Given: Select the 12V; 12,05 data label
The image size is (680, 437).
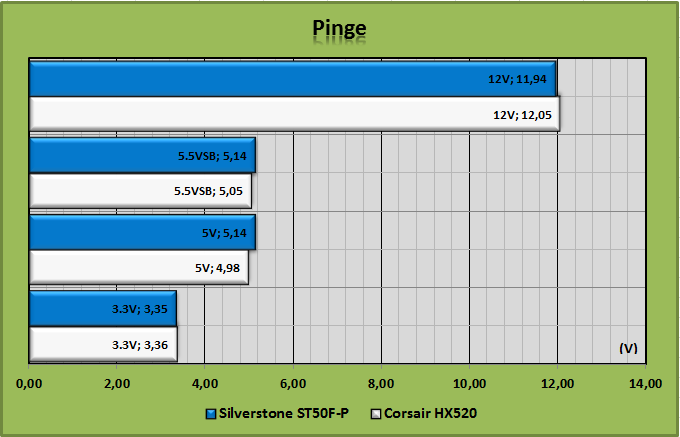Looking at the screenshot, I should click(523, 115).
